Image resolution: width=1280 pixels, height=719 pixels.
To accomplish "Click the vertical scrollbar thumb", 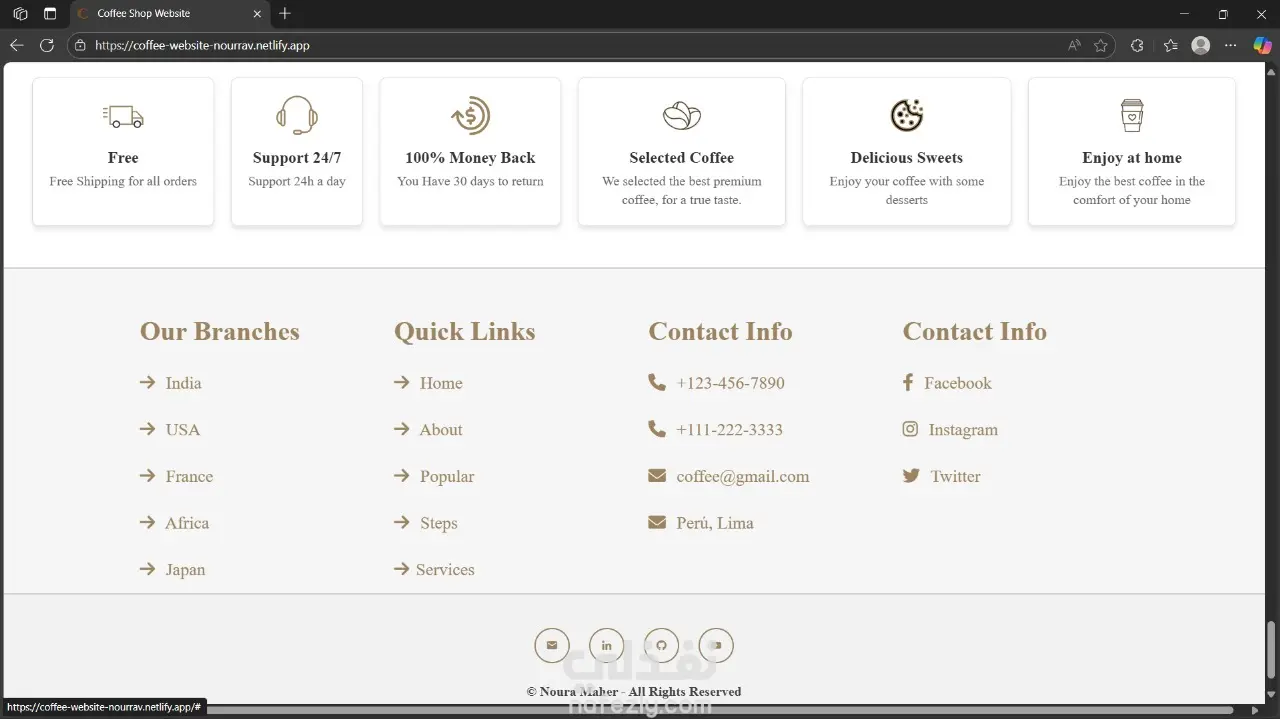I will (x=1272, y=650).
